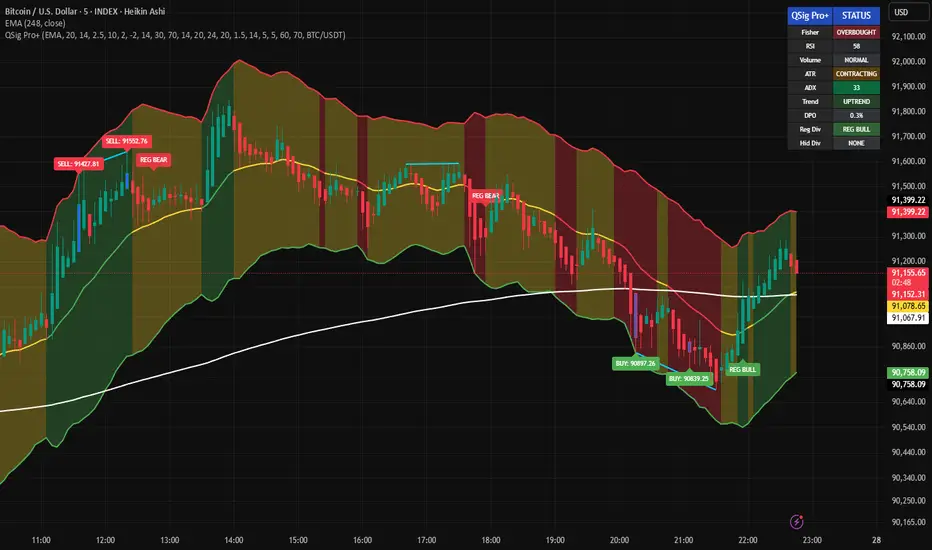This screenshot has width=932, height=550.
Task: Click the red 91,399.22 price tag
Action: pos(908,212)
